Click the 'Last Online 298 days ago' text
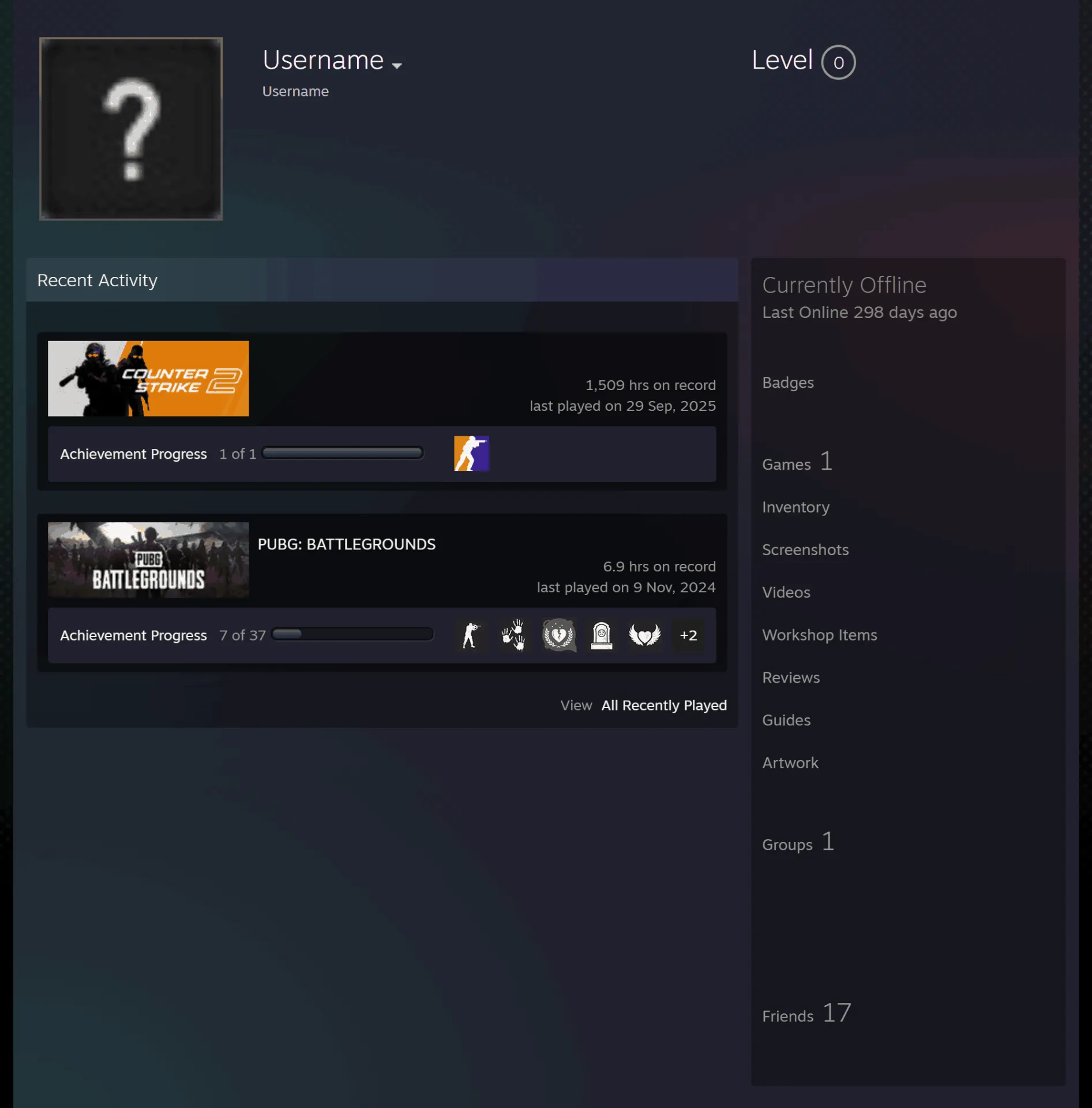This screenshot has width=1092, height=1108. click(860, 313)
